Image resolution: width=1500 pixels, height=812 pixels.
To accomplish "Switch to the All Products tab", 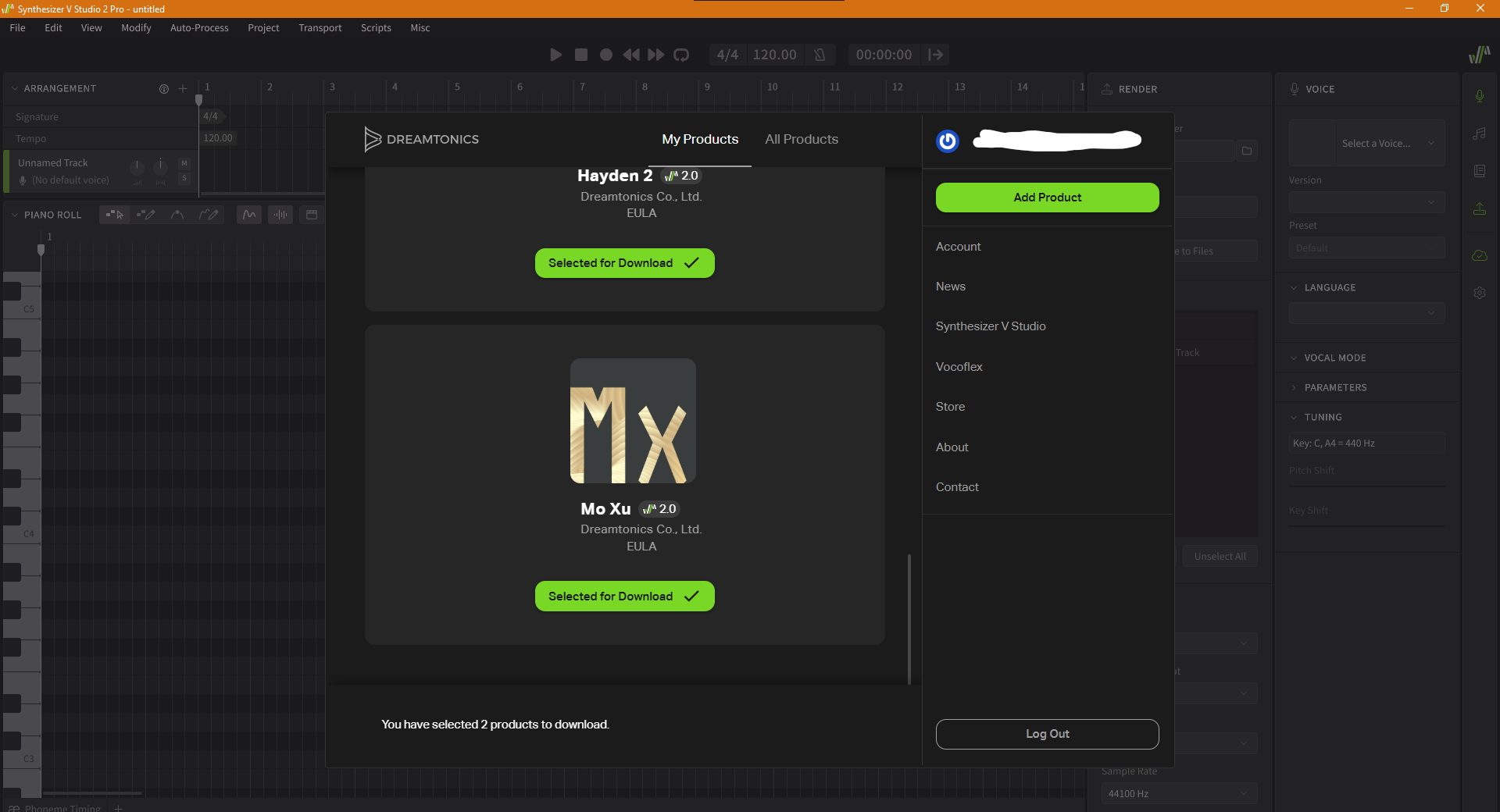I will [802, 139].
